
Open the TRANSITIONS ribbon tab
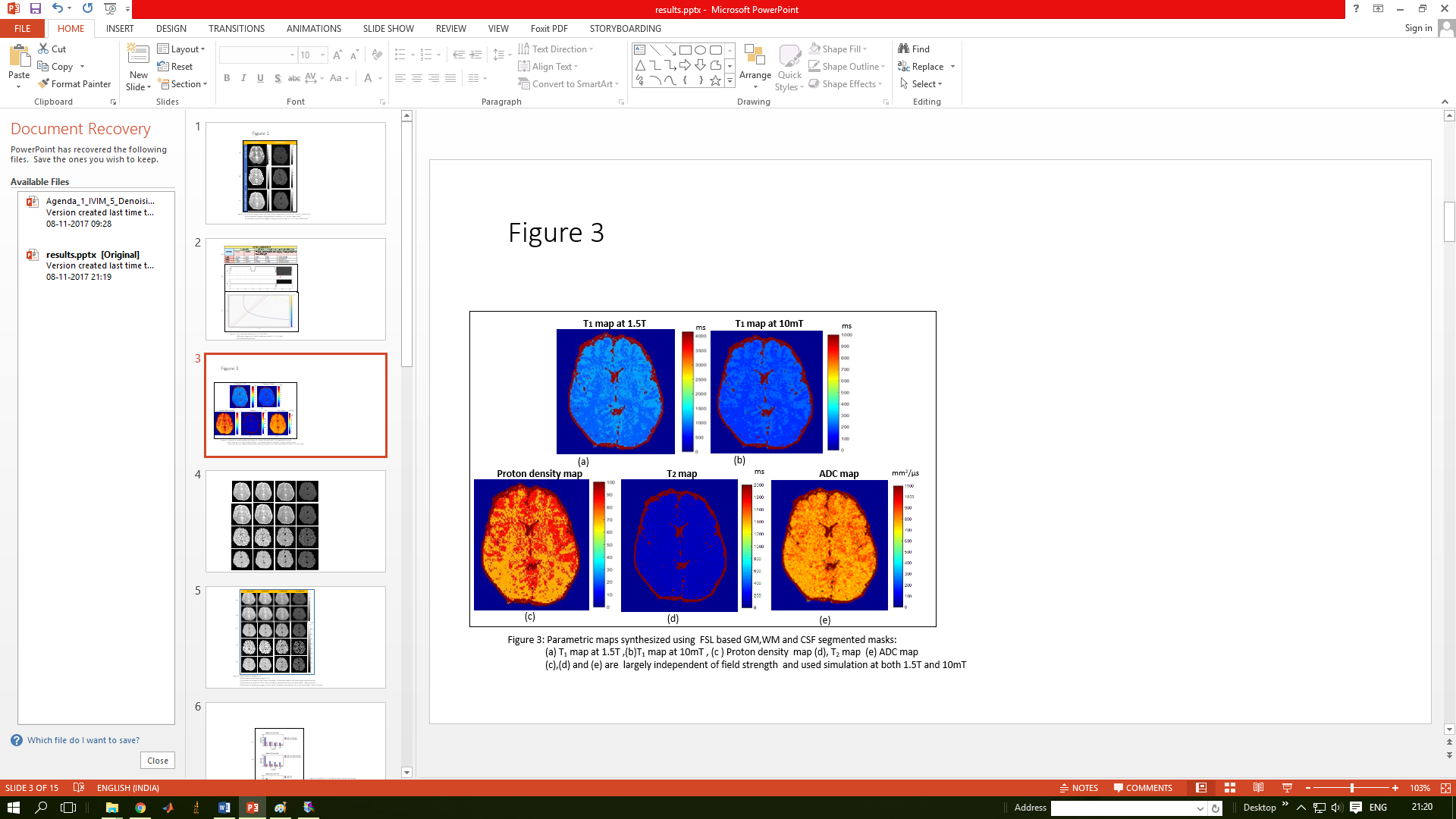(x=237, y=28)
